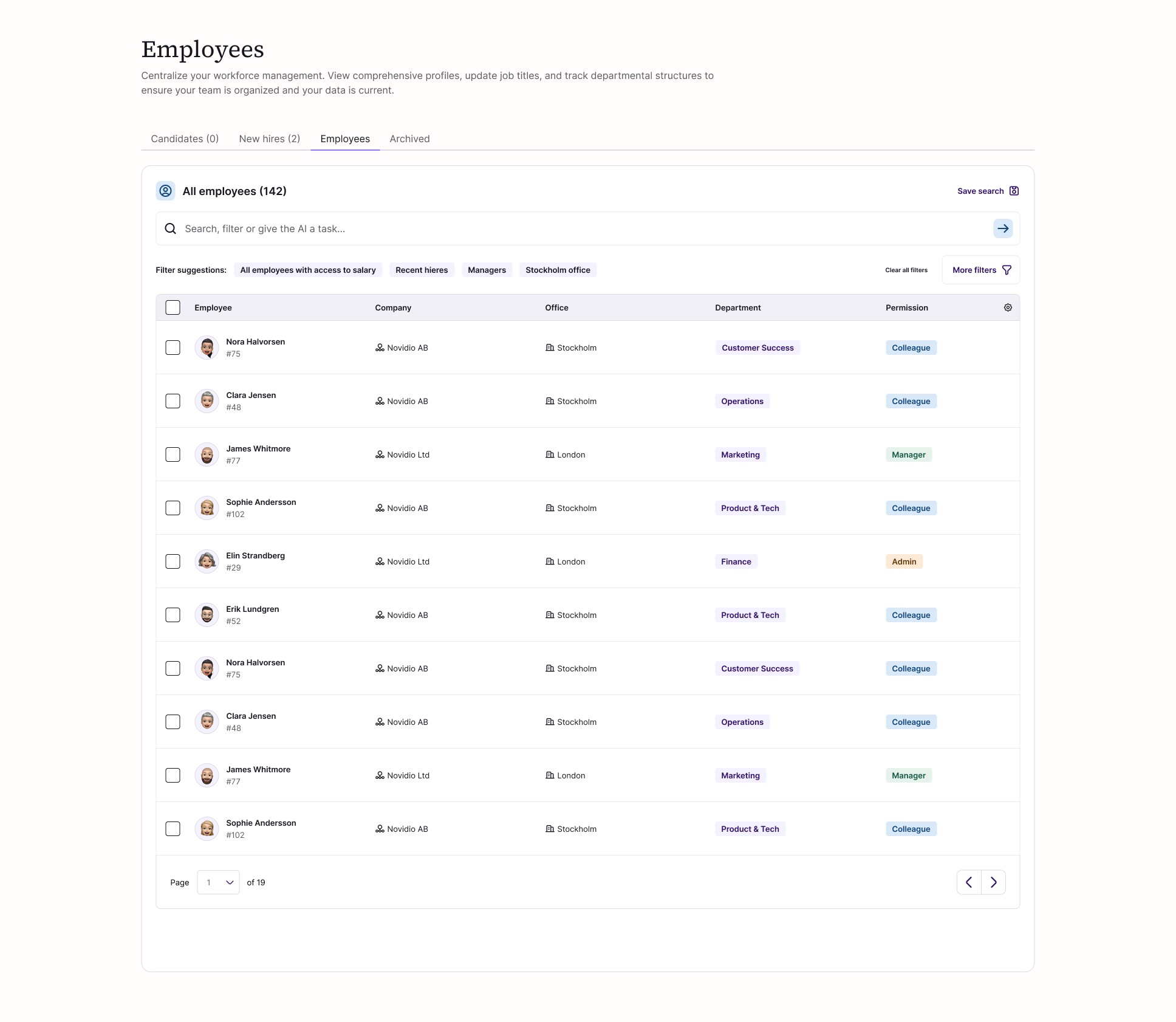Apply the Managers filter suggestion
1176x1022 pixels.
(x=487, y=270)
